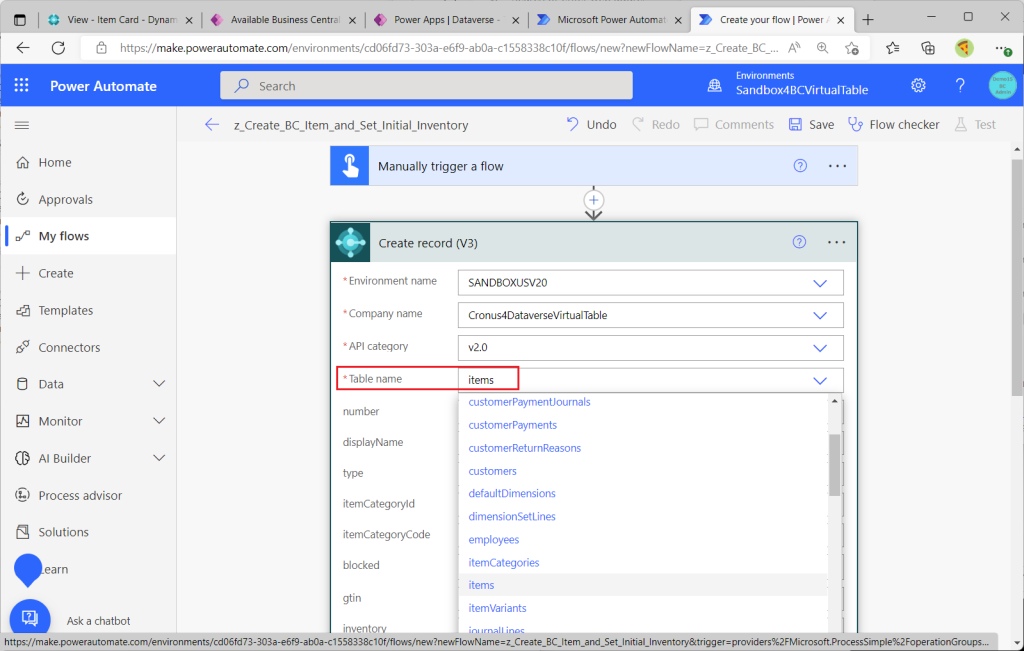Screen dimensions: 1024x651
Task: Open the Environments globe icon
Action: coord(715,86)
